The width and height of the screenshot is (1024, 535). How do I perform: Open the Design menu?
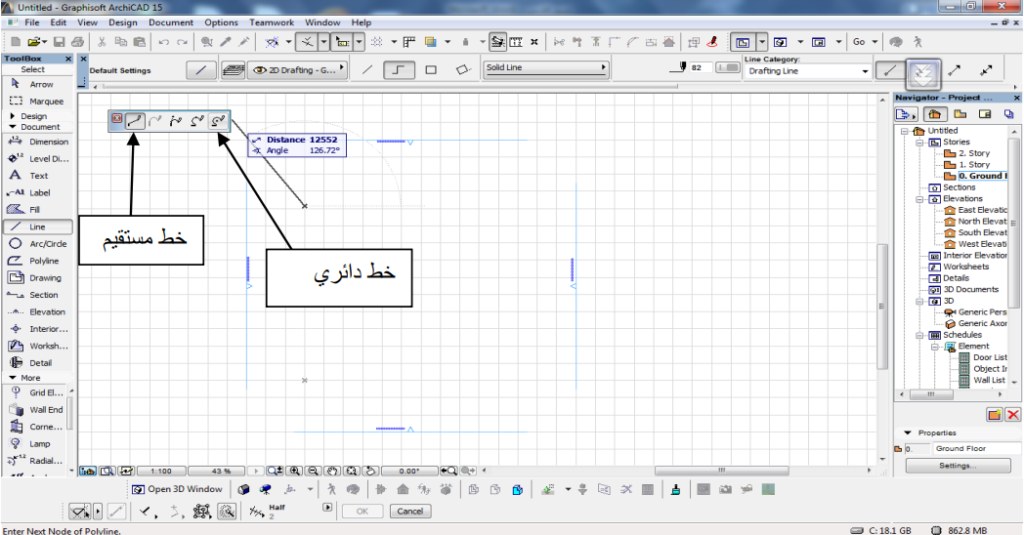[x=123, y=22]
